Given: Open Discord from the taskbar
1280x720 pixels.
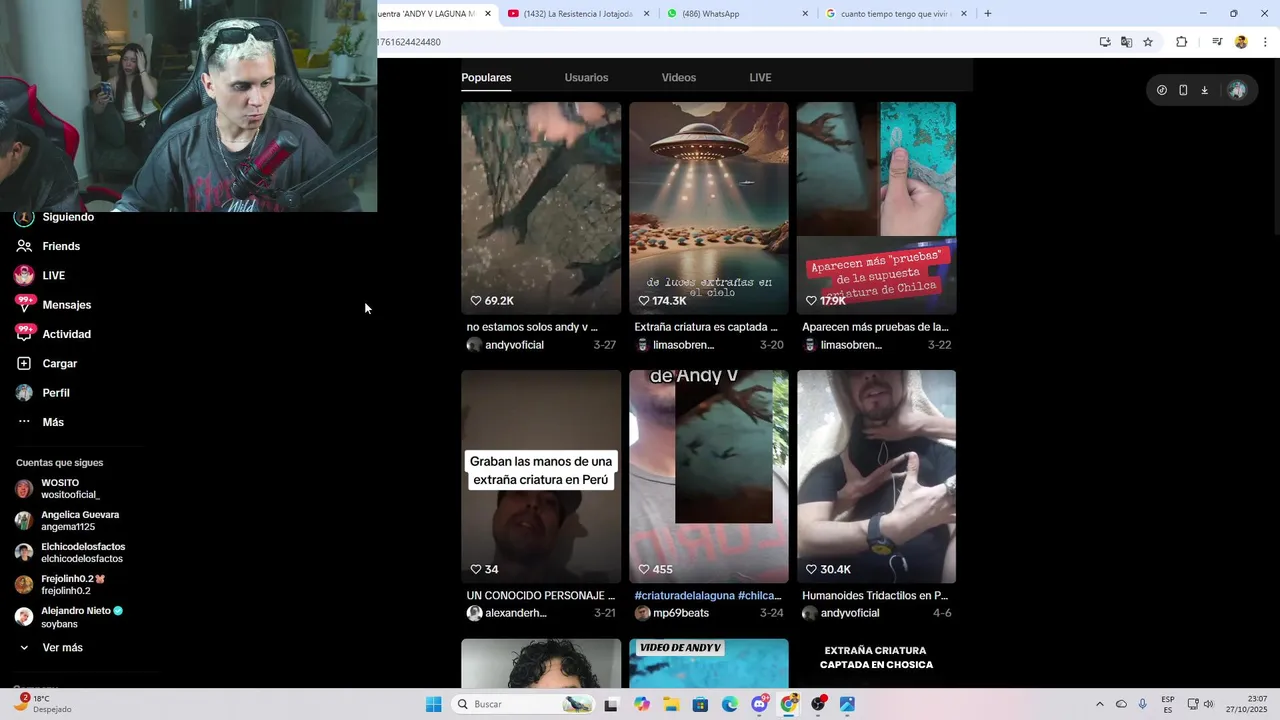Looking at the screenshot, I should pos(760,704).
